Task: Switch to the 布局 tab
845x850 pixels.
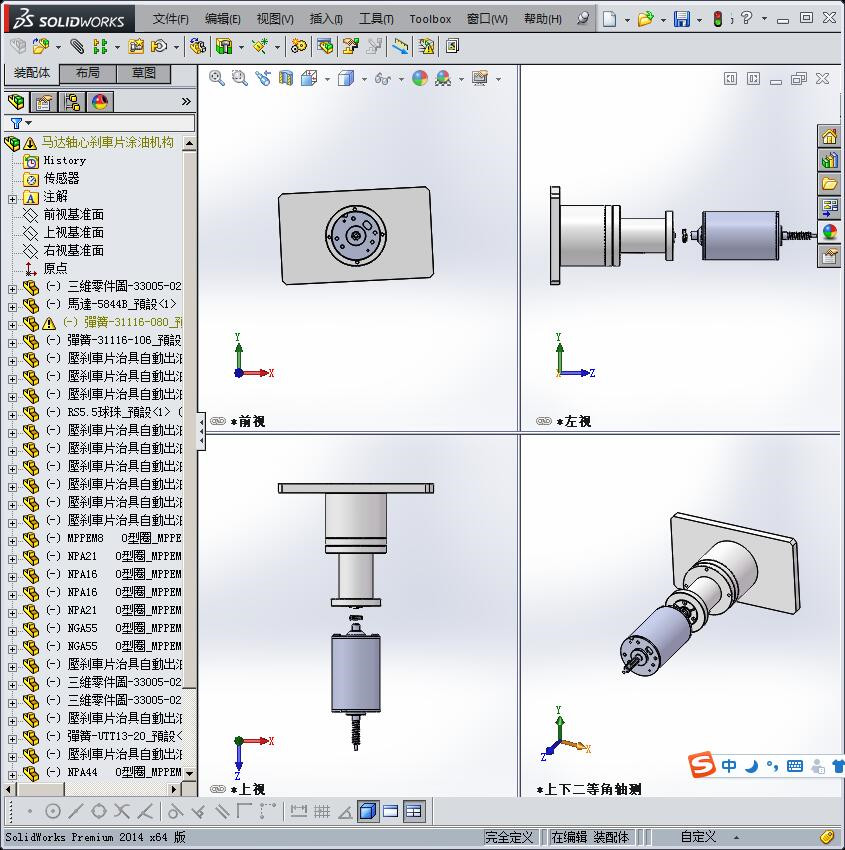Action: coord(87,73)
